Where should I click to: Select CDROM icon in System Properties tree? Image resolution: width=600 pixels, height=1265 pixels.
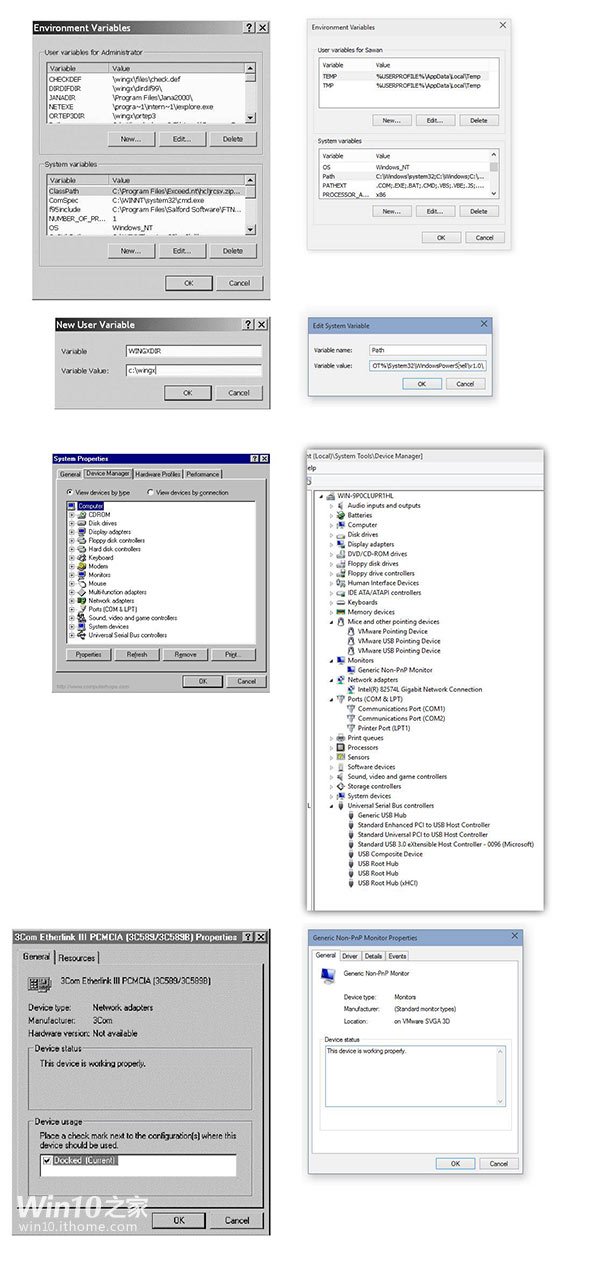[82, 514]
